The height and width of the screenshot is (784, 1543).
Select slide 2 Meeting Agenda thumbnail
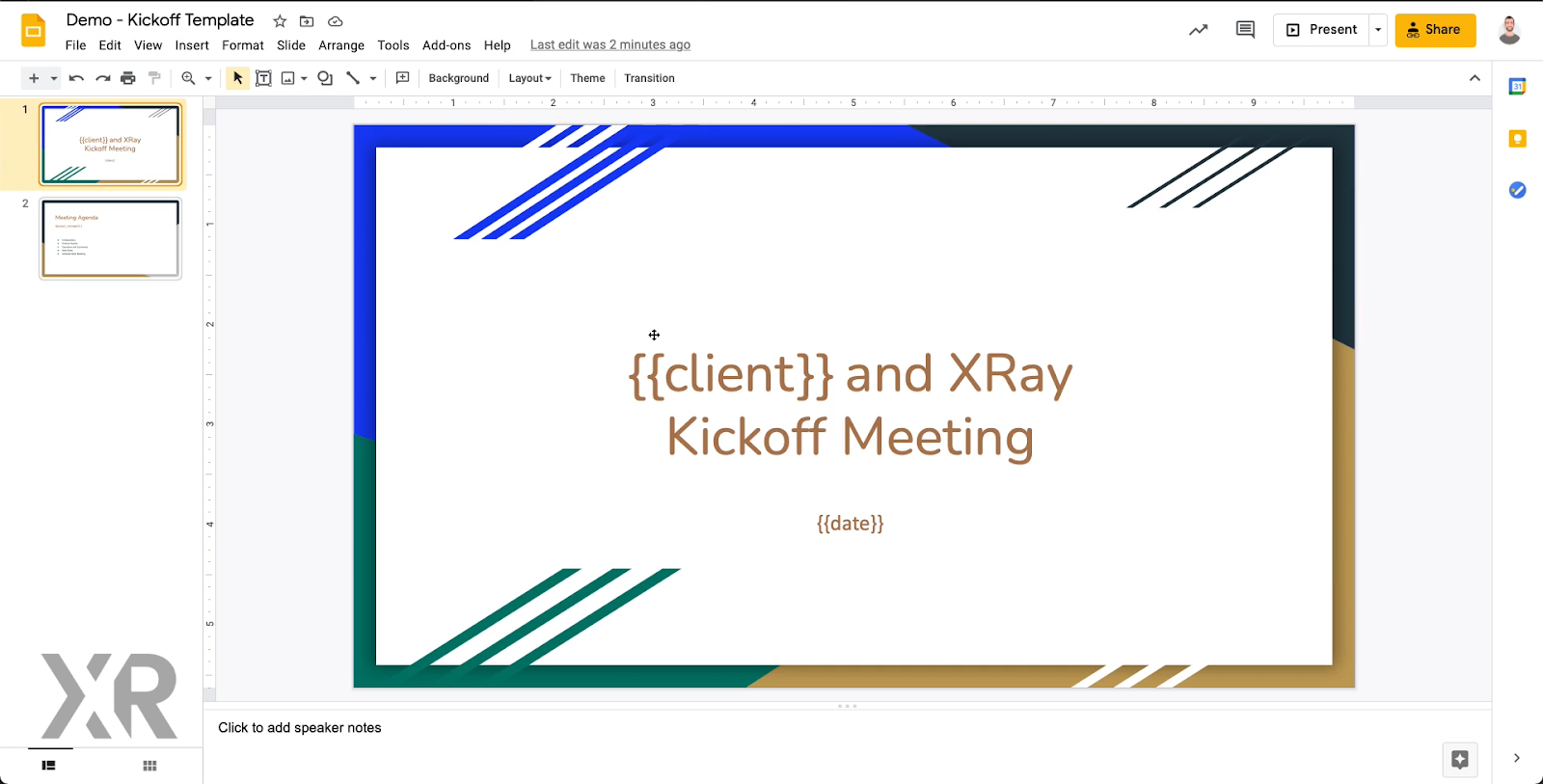click(110, 239)
